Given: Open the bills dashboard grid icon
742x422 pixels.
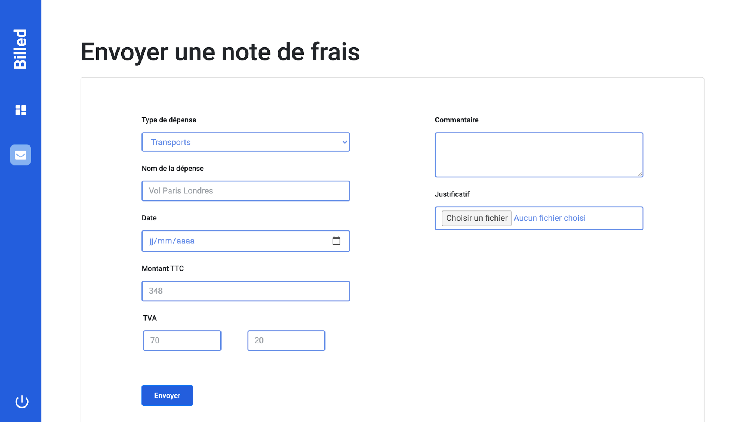Looking at the screenshot, I should (x=21, y=110).
